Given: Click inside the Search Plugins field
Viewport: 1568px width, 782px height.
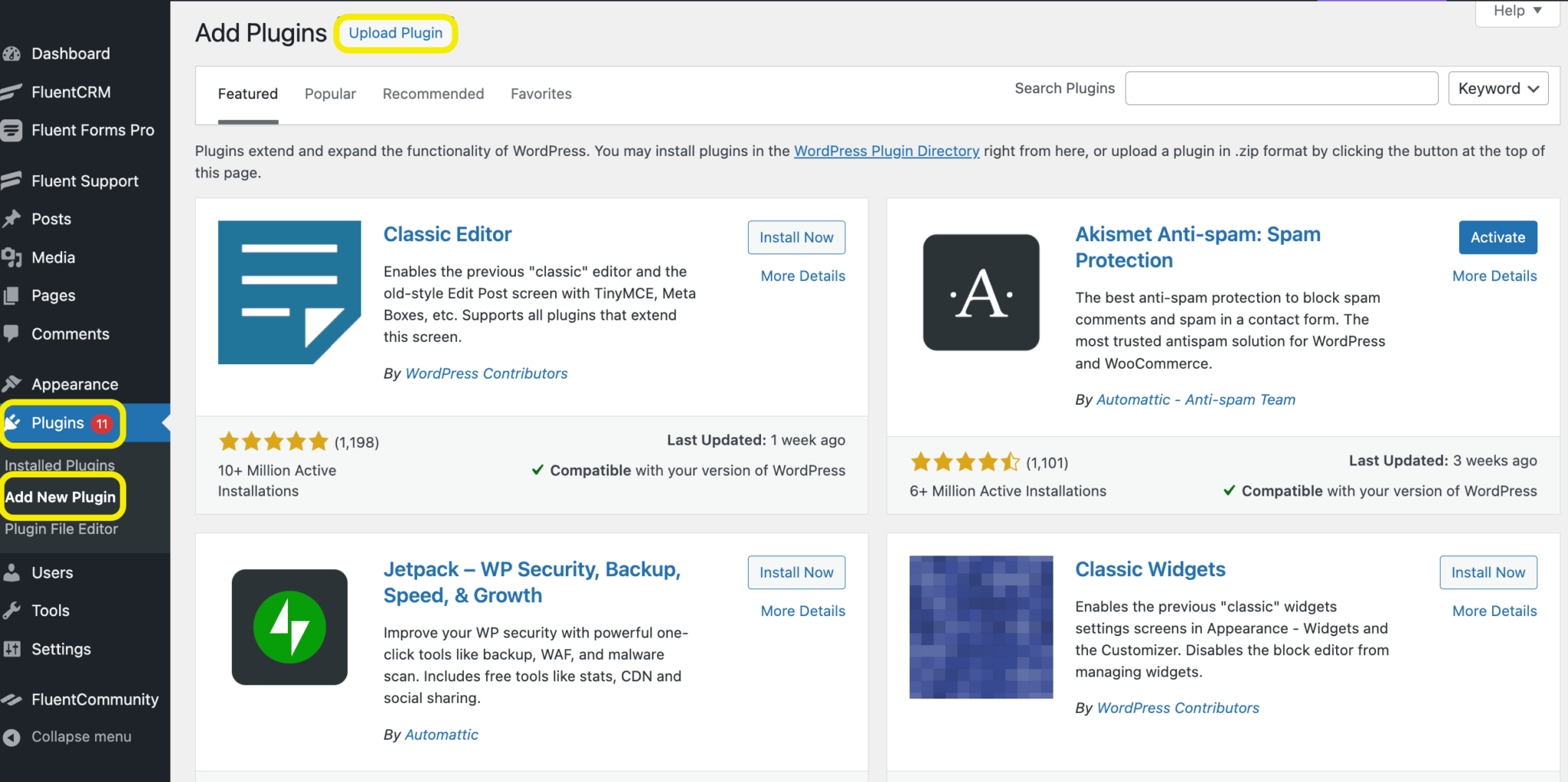Looking at the screenshot, I should [x=1282, y=89].
